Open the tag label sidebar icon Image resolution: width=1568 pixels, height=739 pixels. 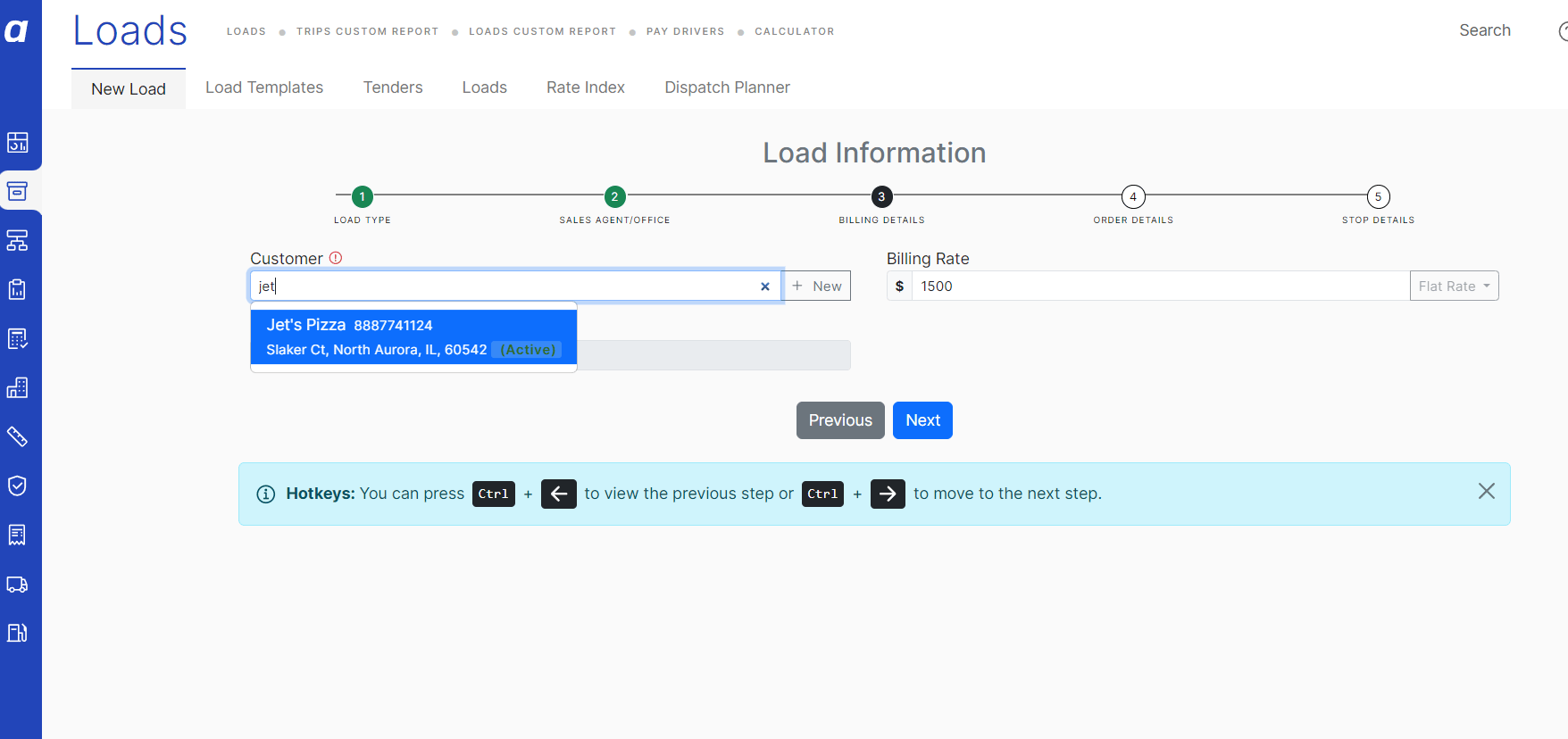coord(17,436)
